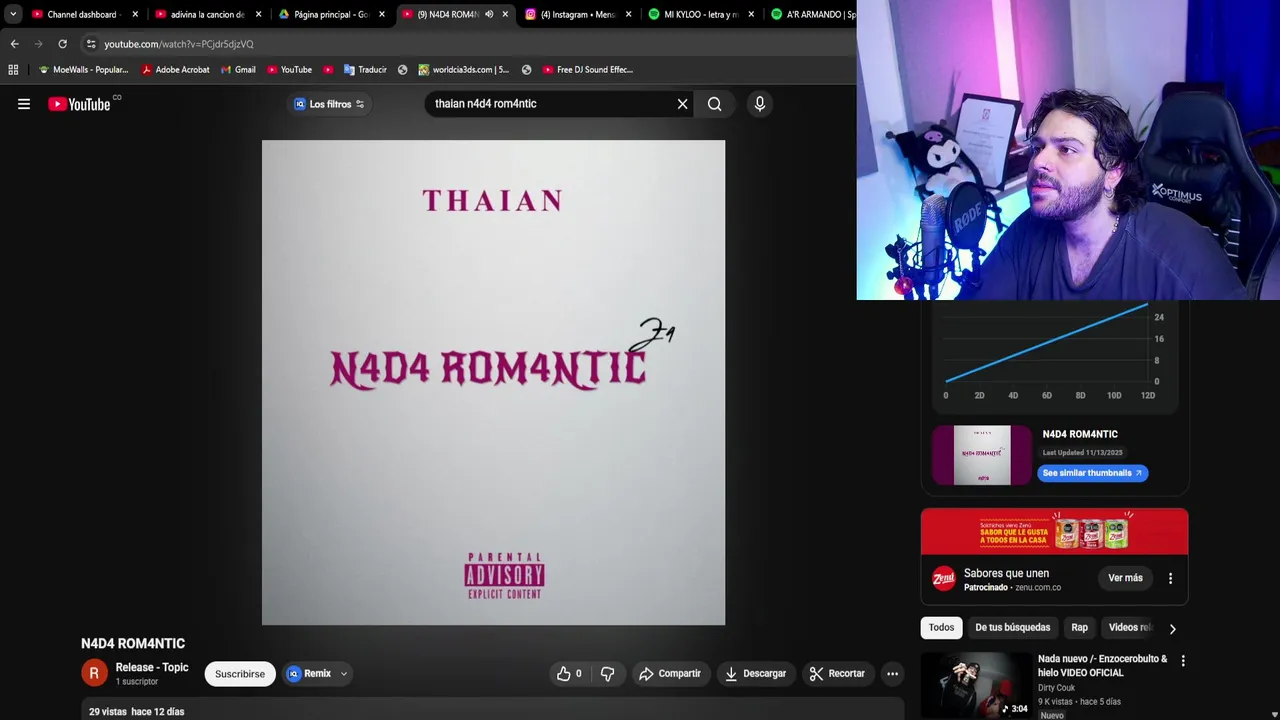Select the Todos filter chip
The image size is (1280, 720).
[x=941, y=627]
